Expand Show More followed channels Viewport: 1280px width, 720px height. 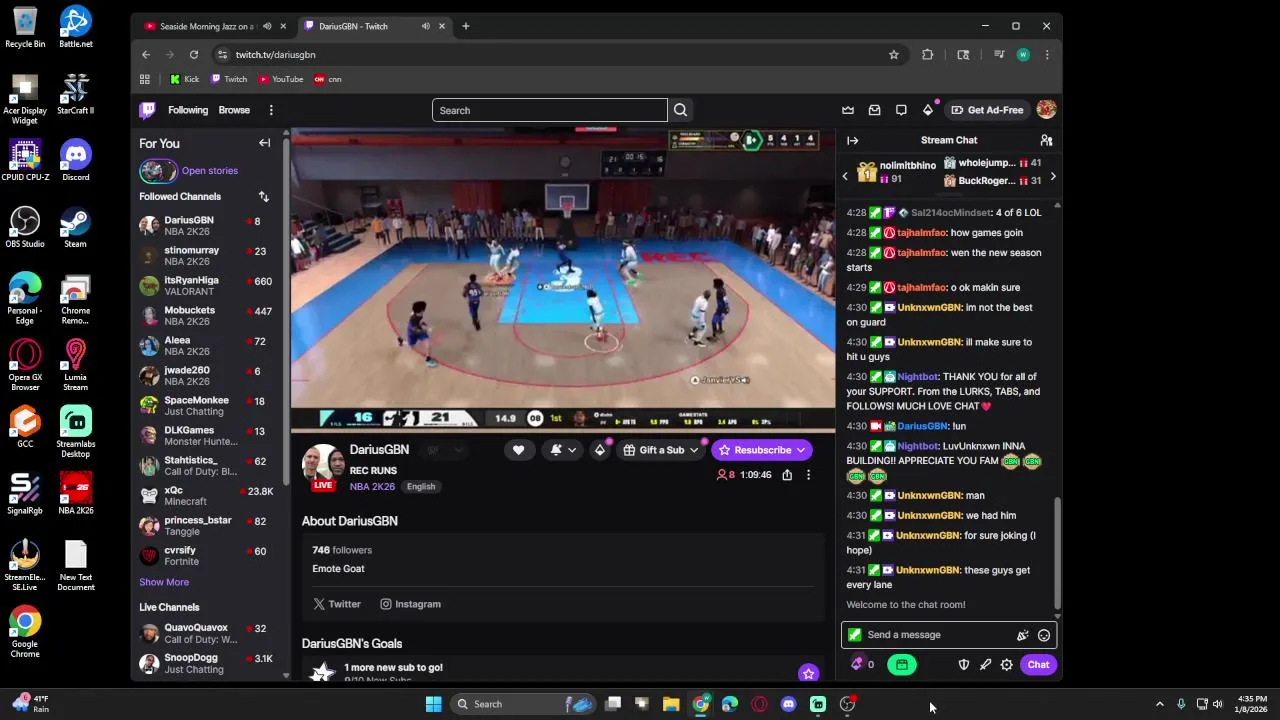[164, 582]
